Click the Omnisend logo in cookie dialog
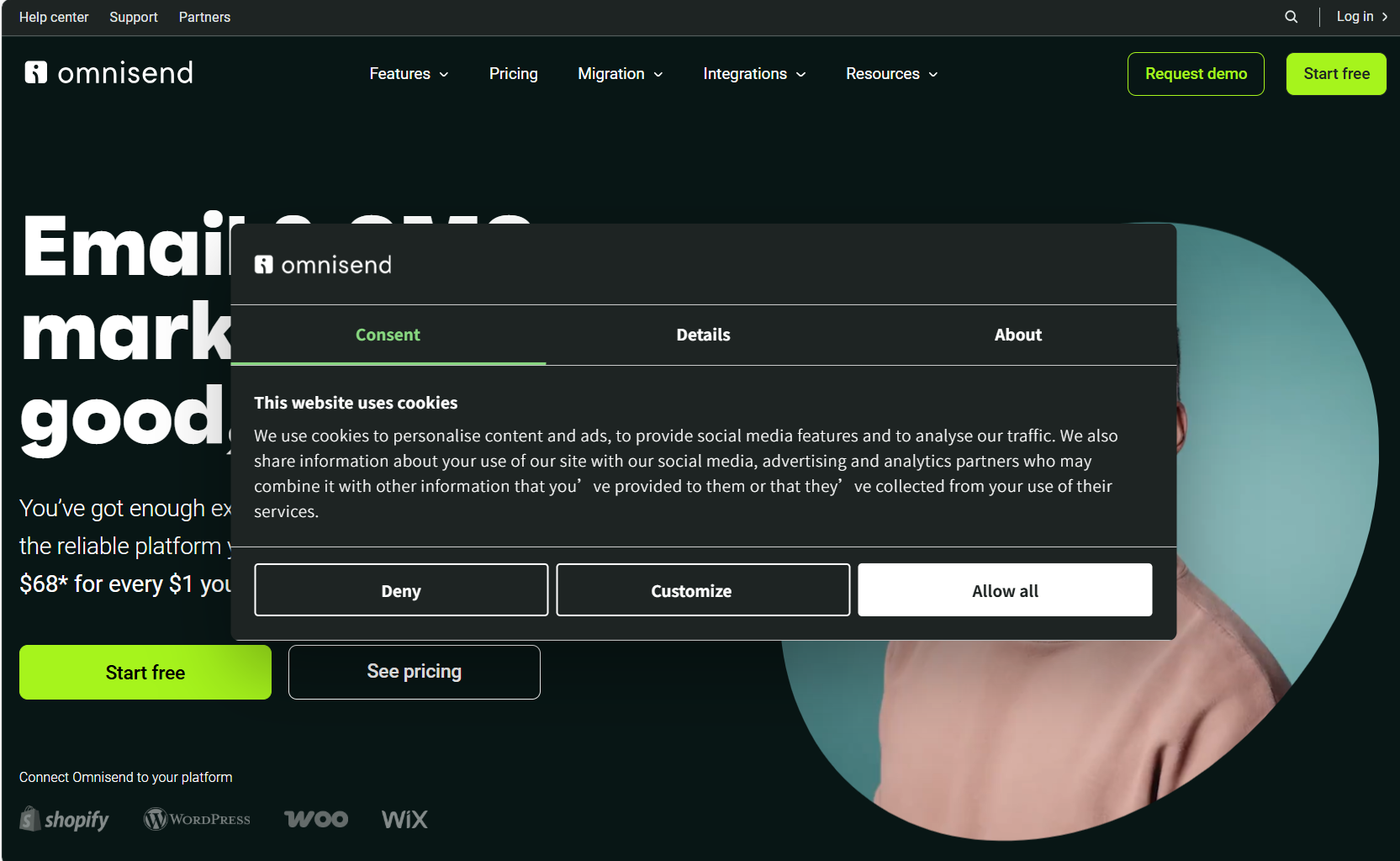 tap(323, 265)
